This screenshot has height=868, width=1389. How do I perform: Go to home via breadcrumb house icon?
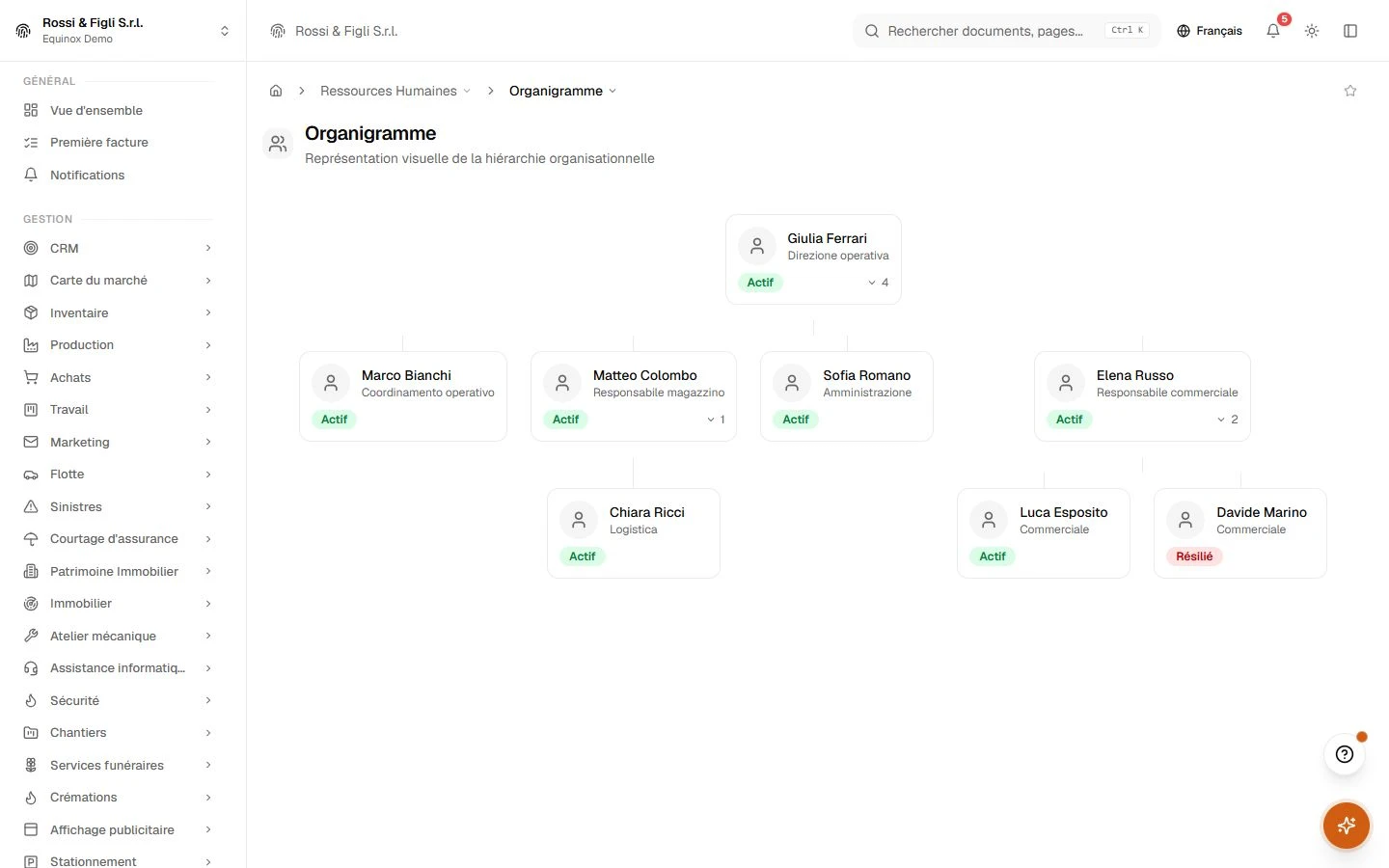(x=276, y=91)
